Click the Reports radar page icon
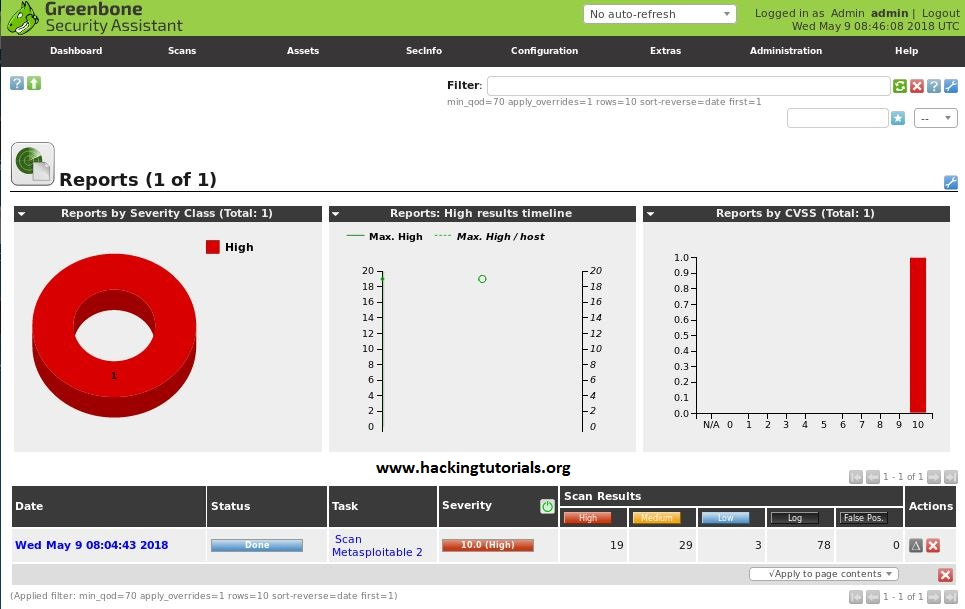Image resolution: width=965 pixels, height=609 pixels. coord(33,164)
